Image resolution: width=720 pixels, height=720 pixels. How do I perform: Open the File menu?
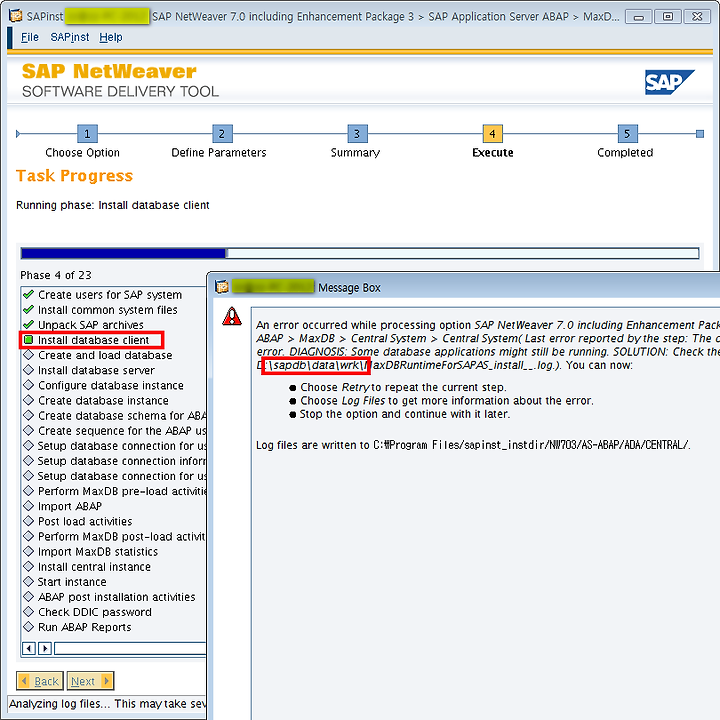(30, 37)
